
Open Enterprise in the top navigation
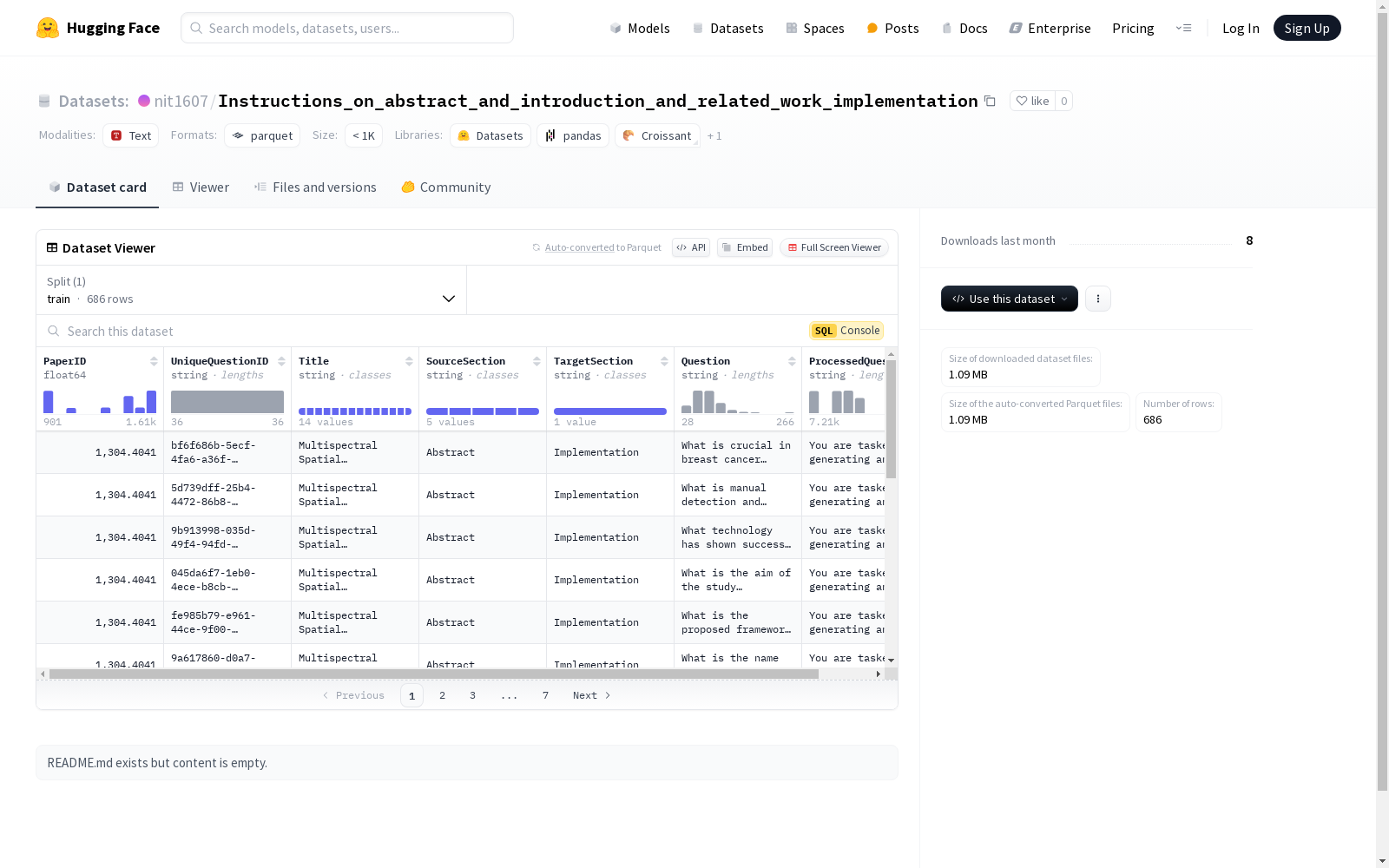point(1050,28)
